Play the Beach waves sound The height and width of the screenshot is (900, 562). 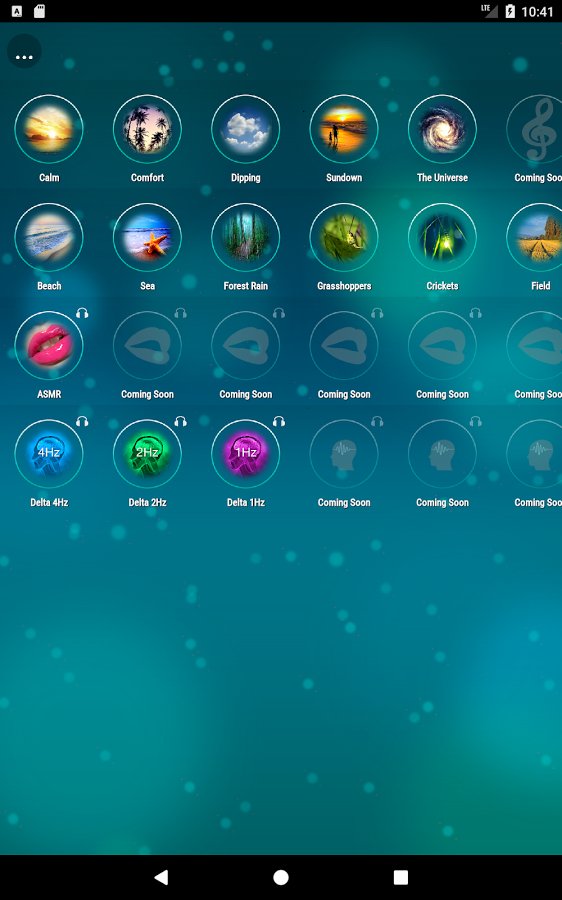pyautogui.click(x=49, y=237)
